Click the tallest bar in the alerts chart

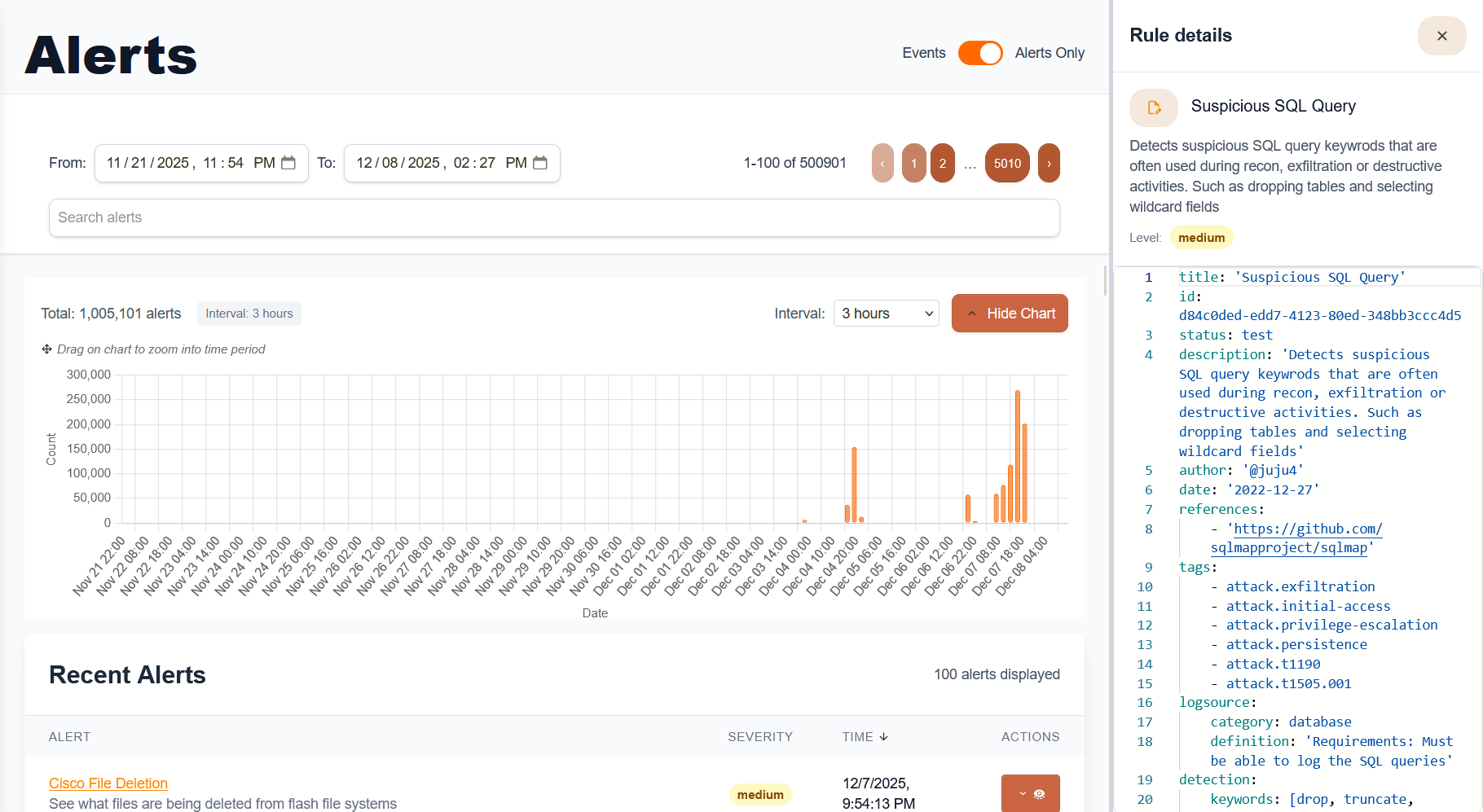point(1018,456)
